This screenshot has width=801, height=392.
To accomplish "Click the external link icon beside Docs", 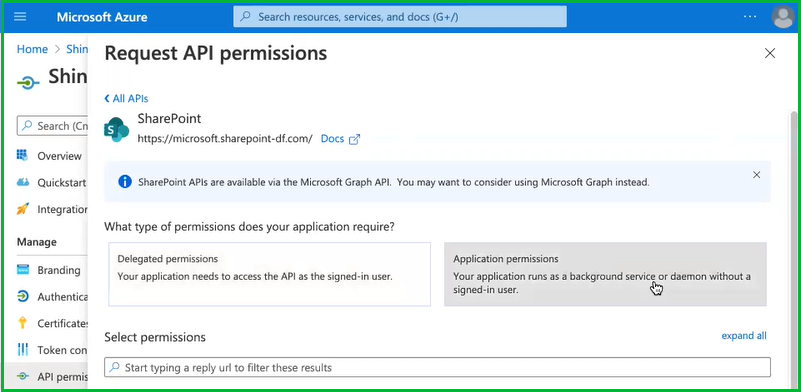I will point(354,139).
